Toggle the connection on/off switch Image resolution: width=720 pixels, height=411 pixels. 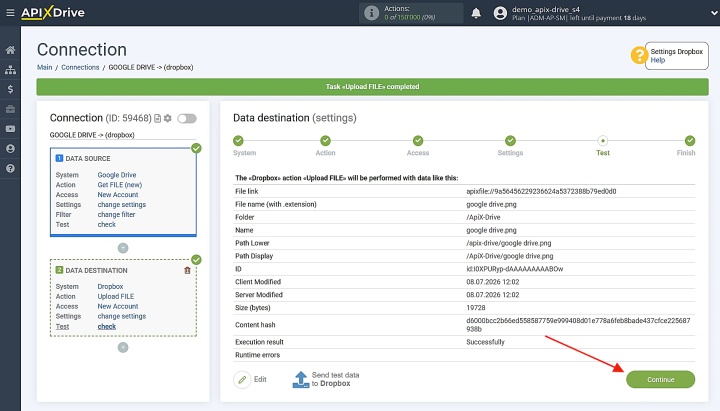[x=187, y=118]
